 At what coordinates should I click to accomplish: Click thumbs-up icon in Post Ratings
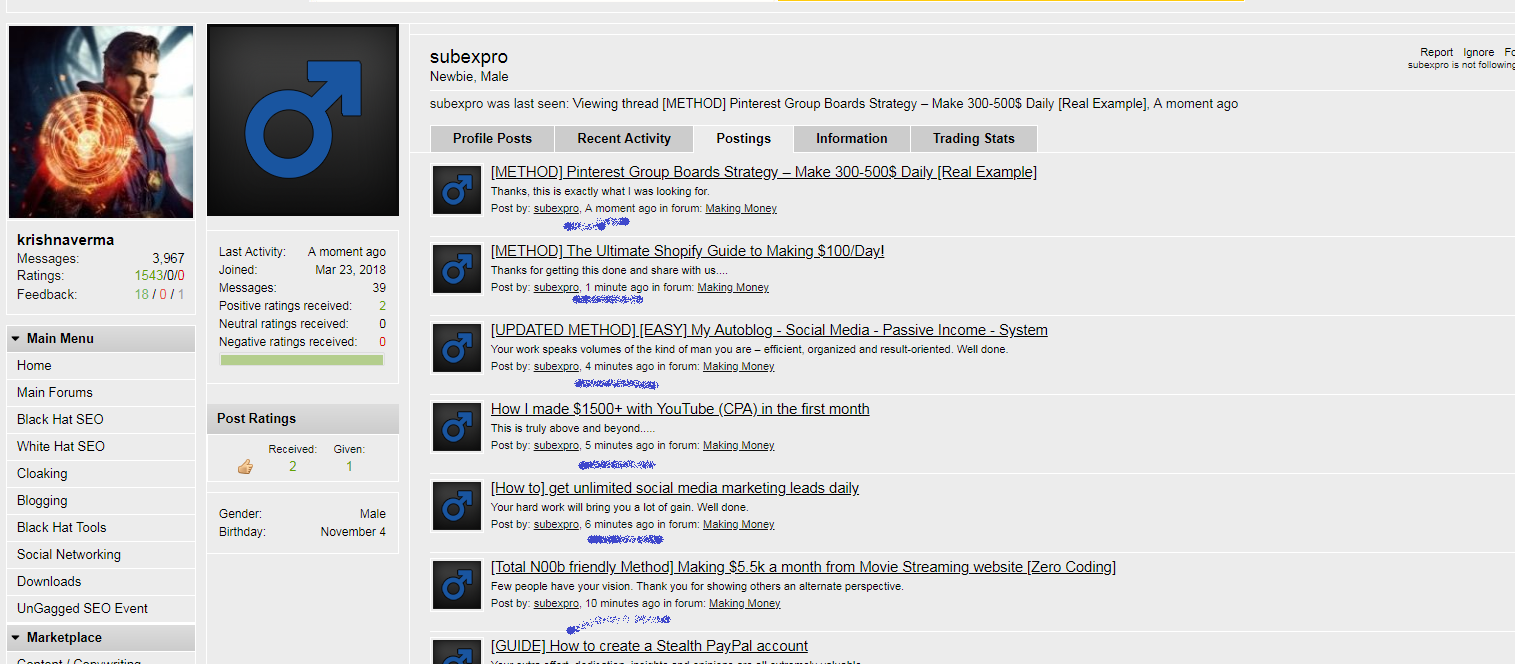pyautogui.click(x=245, y=467)
